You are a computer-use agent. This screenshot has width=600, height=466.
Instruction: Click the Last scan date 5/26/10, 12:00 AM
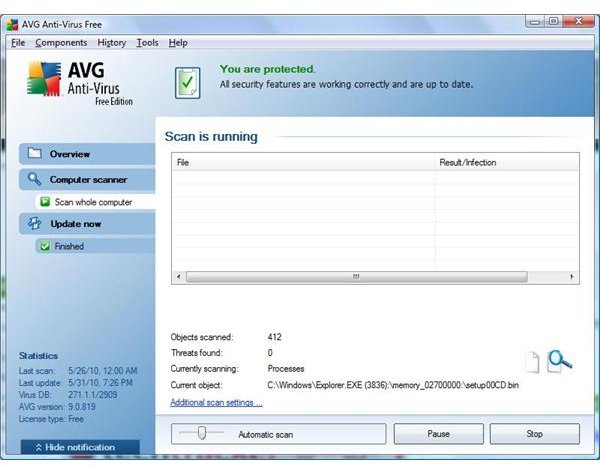[103, 371]
